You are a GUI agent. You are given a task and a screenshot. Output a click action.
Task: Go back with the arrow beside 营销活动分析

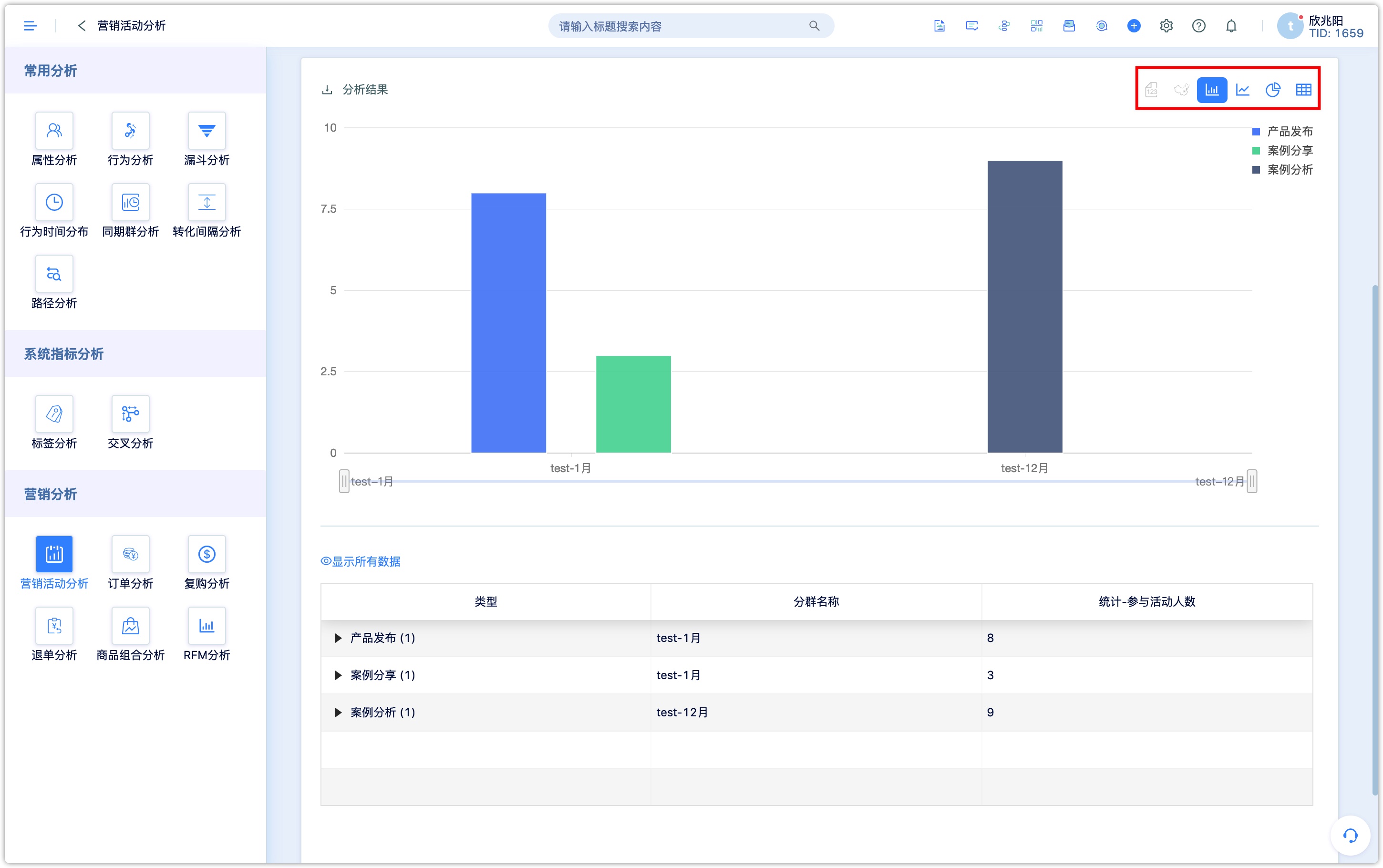82,26
